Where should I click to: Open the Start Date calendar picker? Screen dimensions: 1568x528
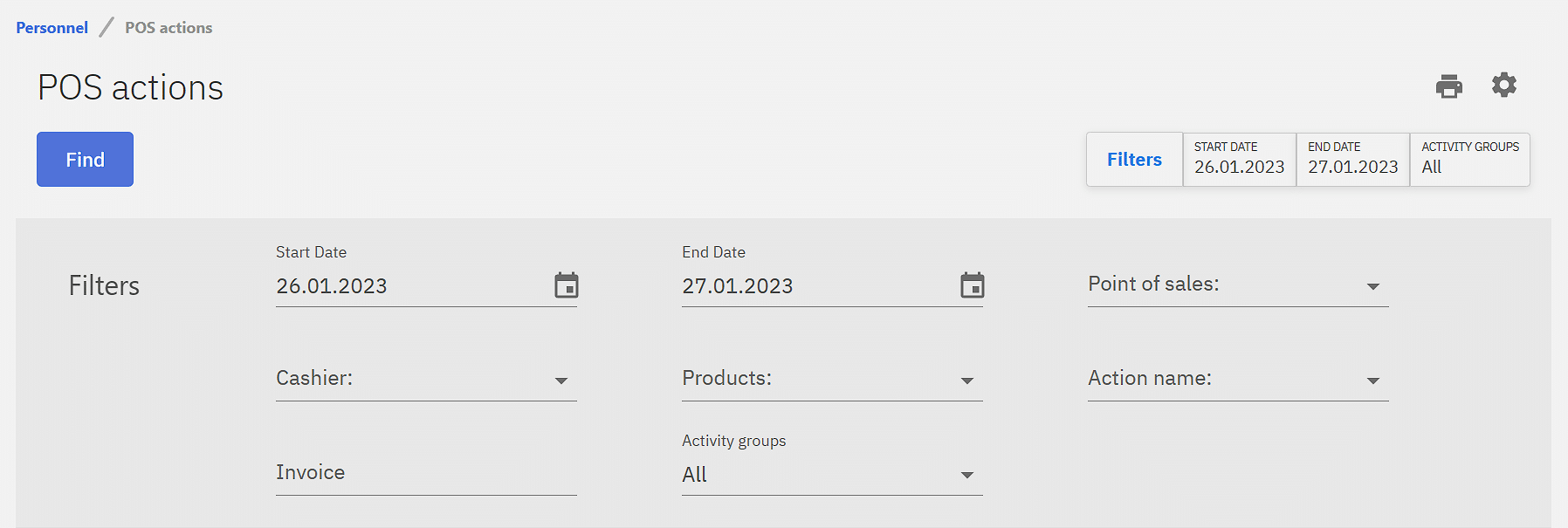click(x=567, y=285)
